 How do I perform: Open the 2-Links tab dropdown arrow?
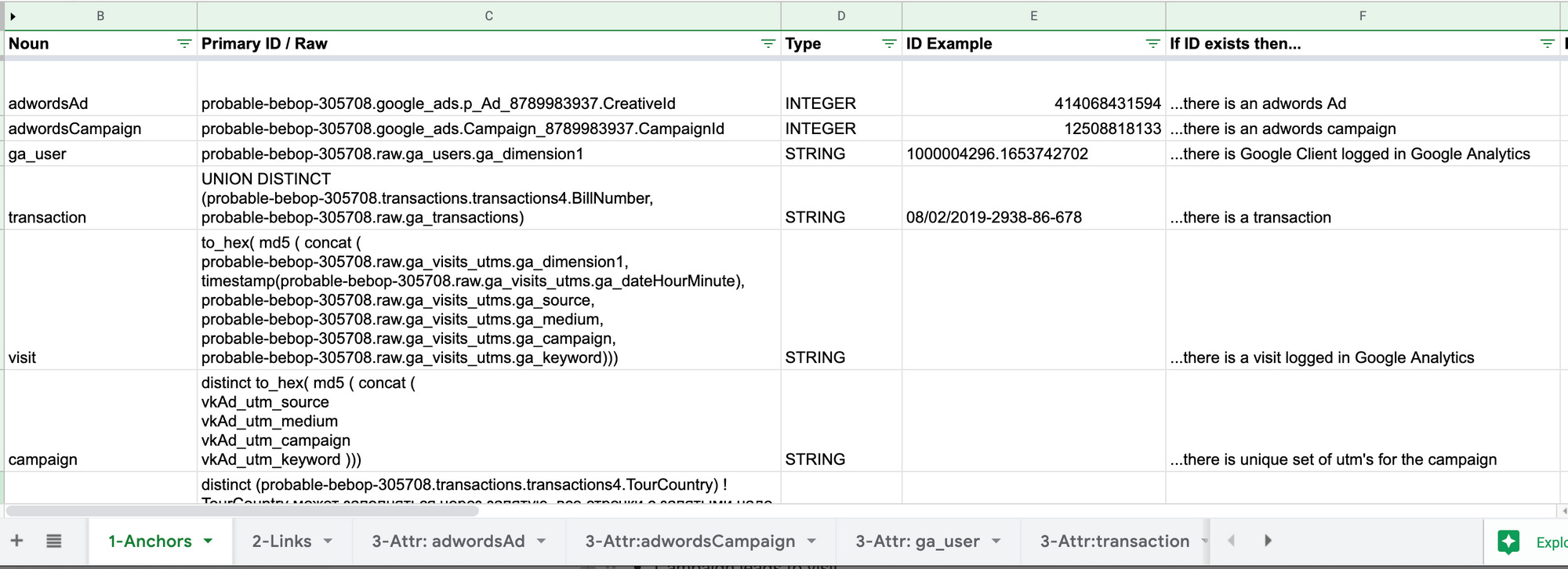[328, 541]
